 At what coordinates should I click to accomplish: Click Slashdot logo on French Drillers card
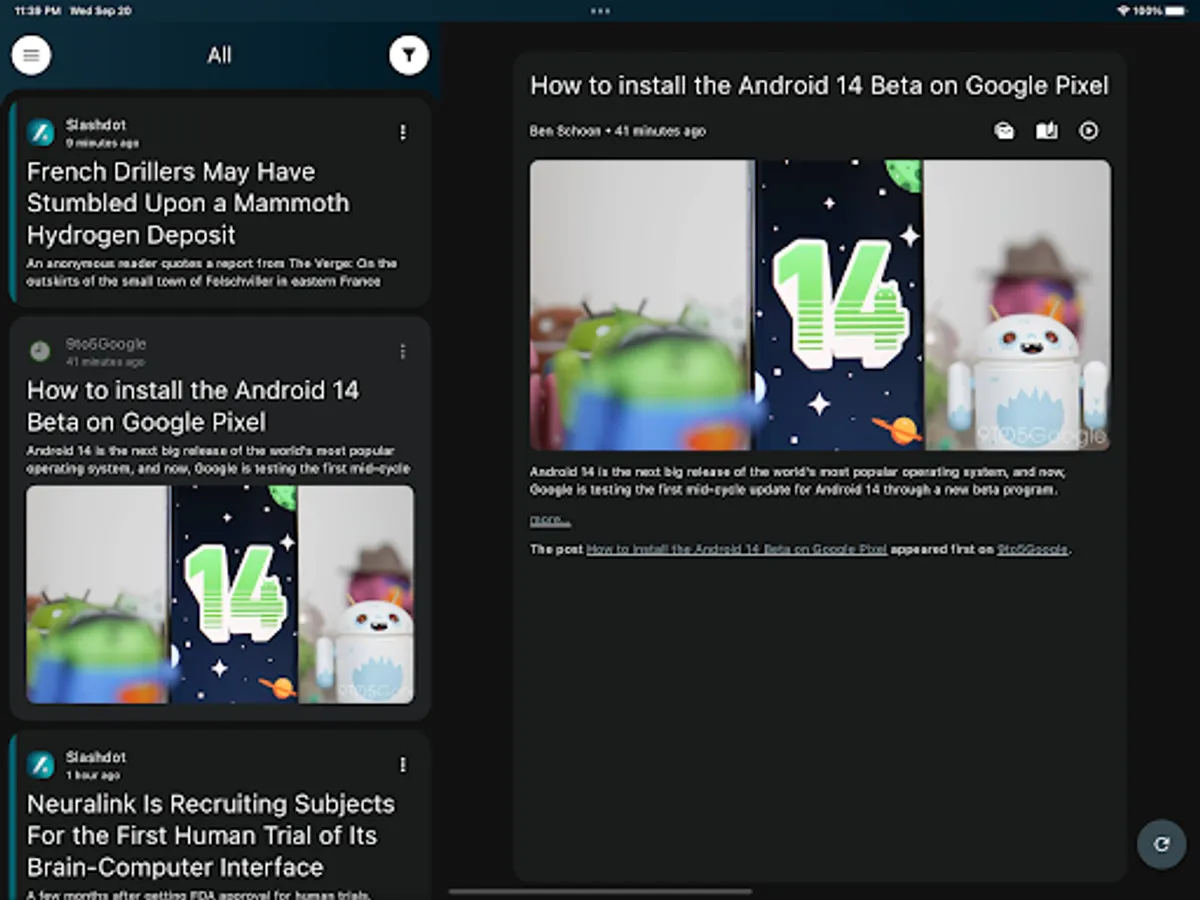(40, 132)
